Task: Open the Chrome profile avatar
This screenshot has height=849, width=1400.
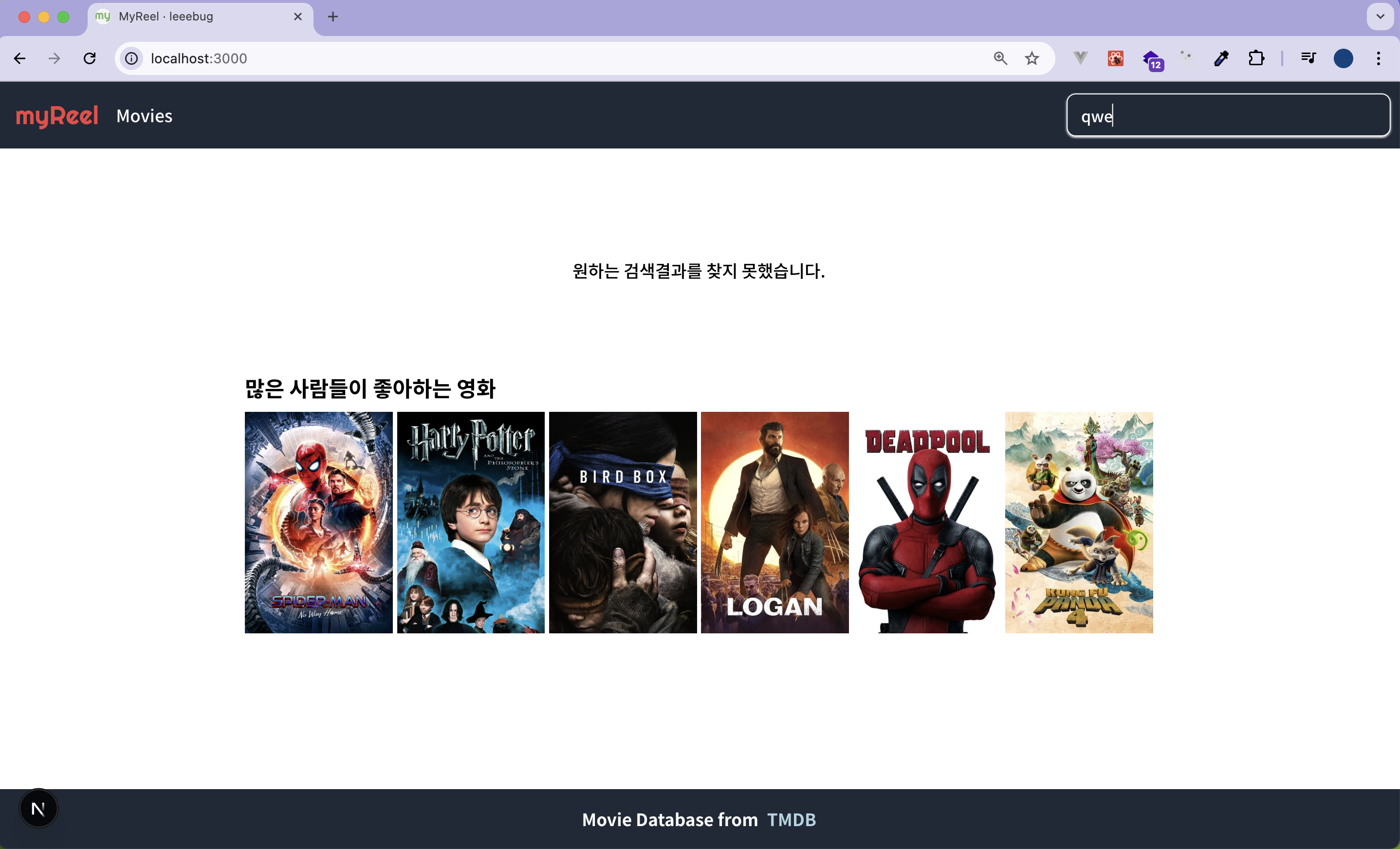Action: [x=1343, y=58]
